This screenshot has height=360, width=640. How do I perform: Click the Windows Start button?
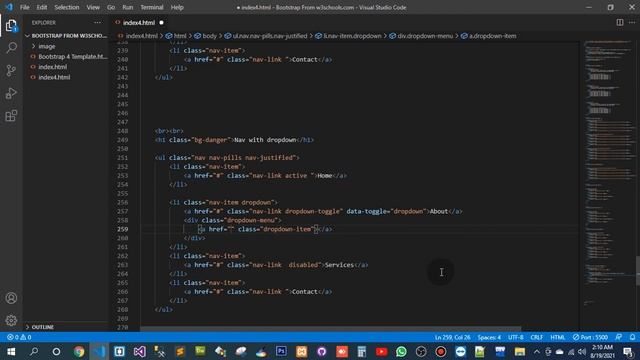11,351
